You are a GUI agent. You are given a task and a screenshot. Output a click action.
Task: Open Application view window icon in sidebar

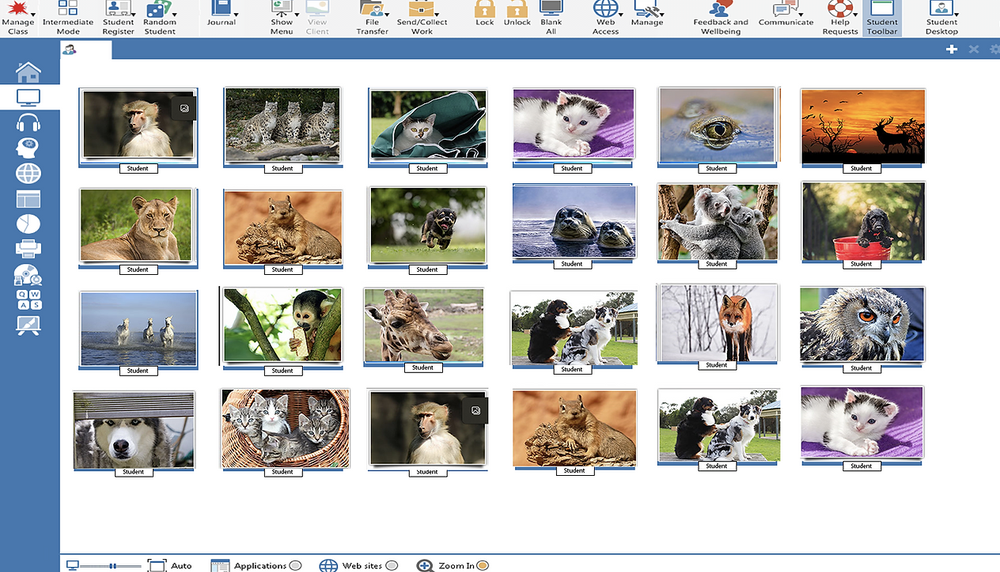point(28,199)
